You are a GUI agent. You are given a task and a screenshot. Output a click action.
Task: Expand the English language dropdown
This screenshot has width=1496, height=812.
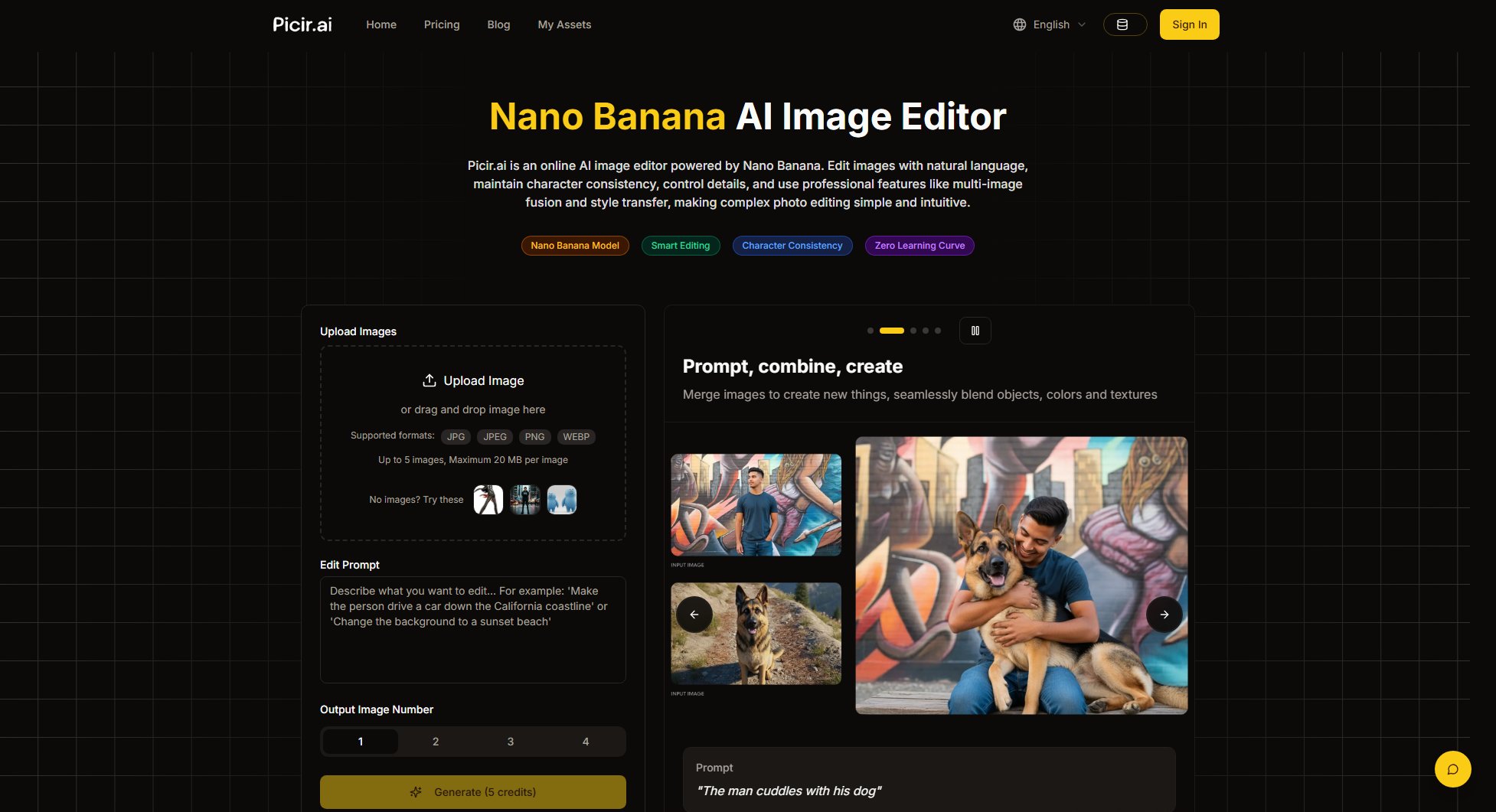point(1050,24)
